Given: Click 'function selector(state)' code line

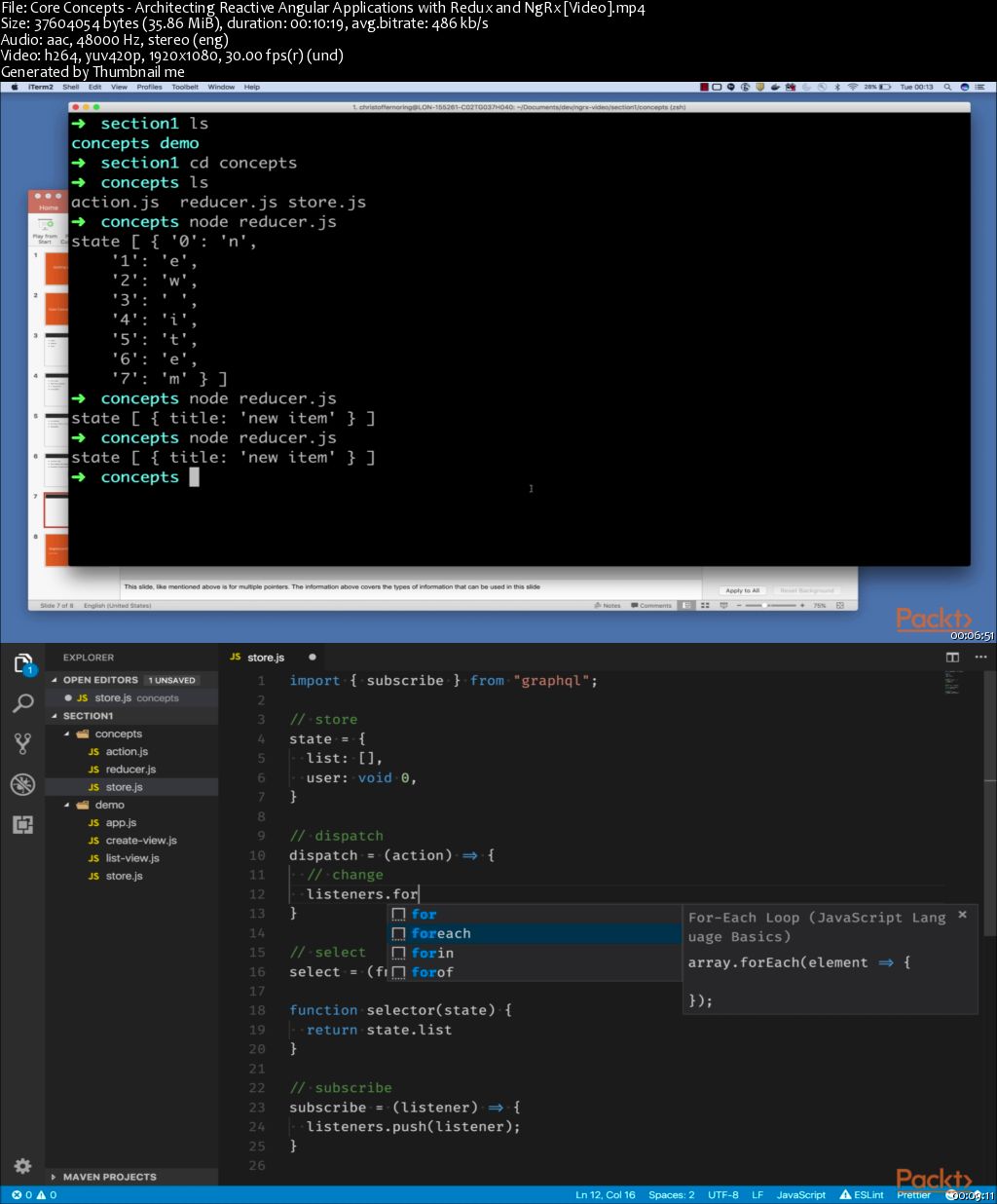Looking at the screenshot, I should pyautogui.click(x=401, y=1010).
